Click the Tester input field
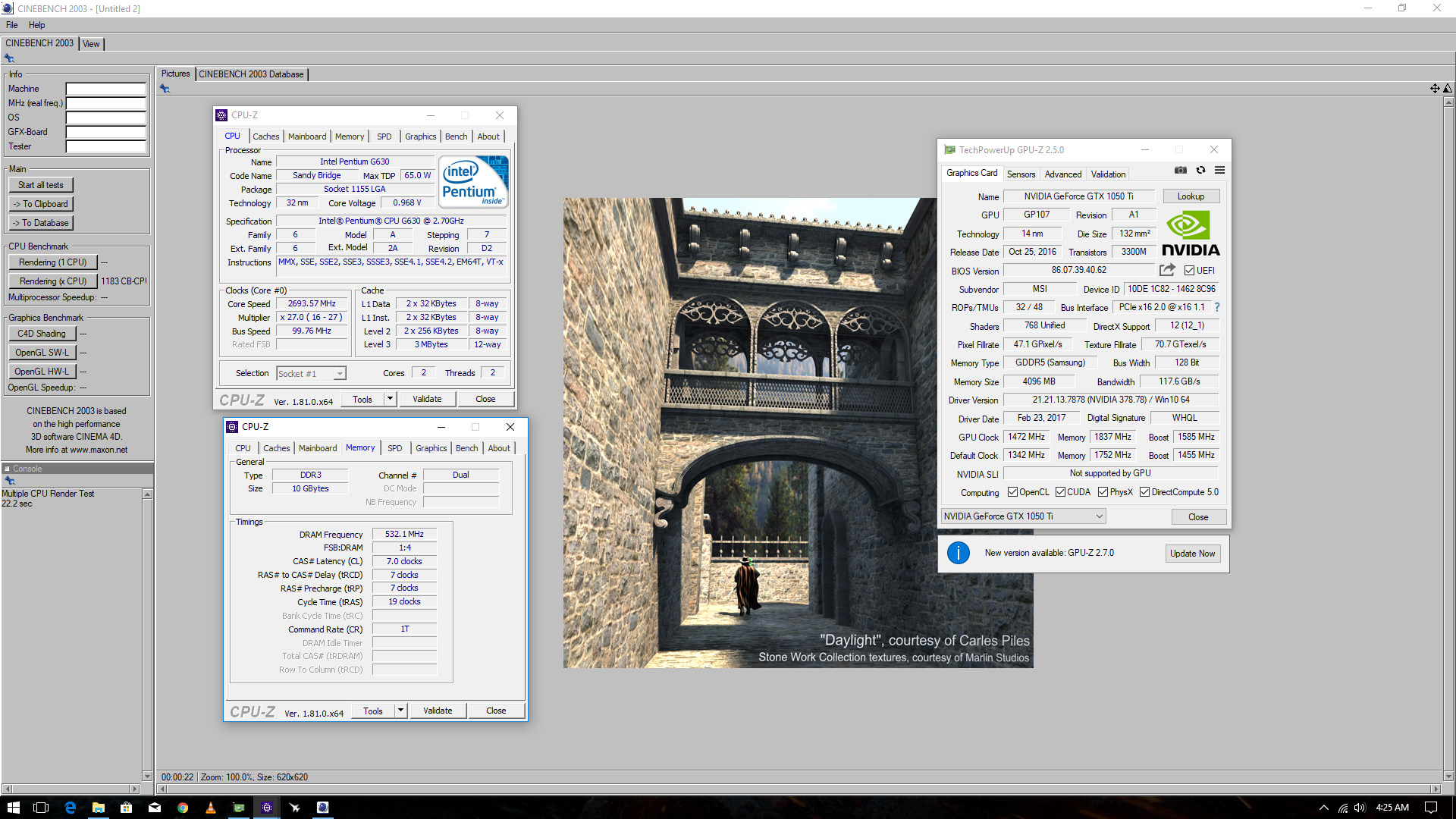This screenshot has height=819, width=1456. 105,146
